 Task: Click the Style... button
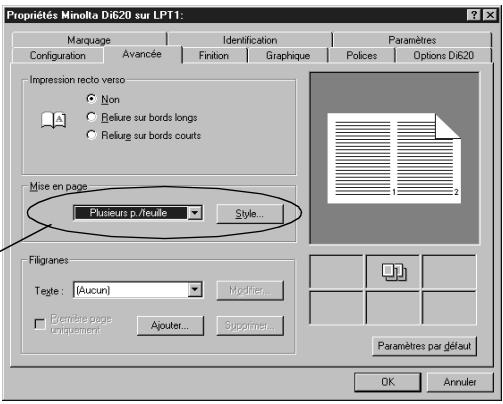[x=250, y=214]
